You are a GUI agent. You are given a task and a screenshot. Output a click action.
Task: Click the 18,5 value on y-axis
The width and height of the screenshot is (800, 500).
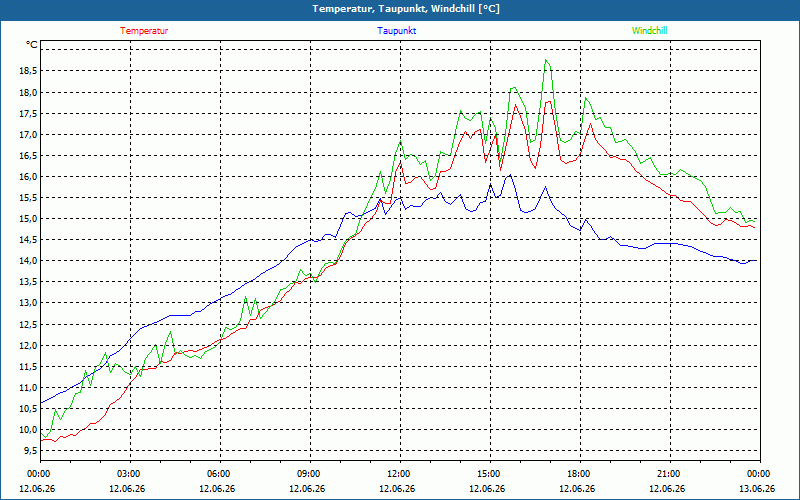pos(28,71)
